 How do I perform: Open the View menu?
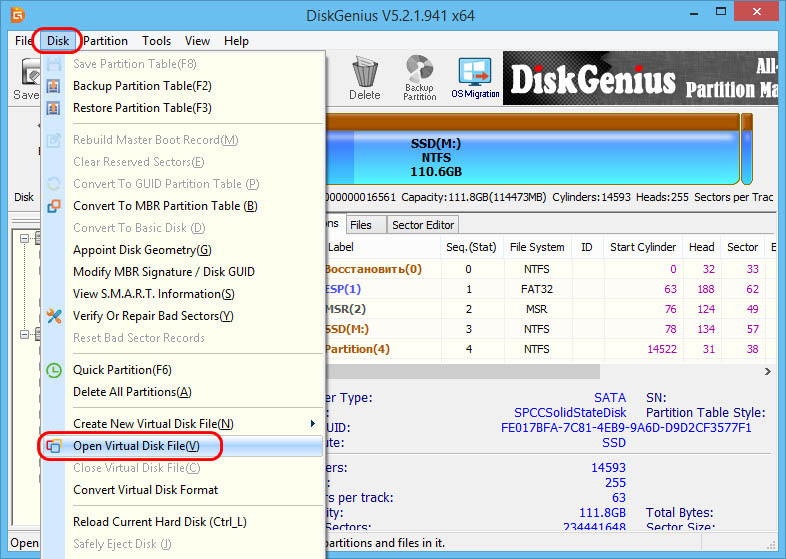click(197, 41)
